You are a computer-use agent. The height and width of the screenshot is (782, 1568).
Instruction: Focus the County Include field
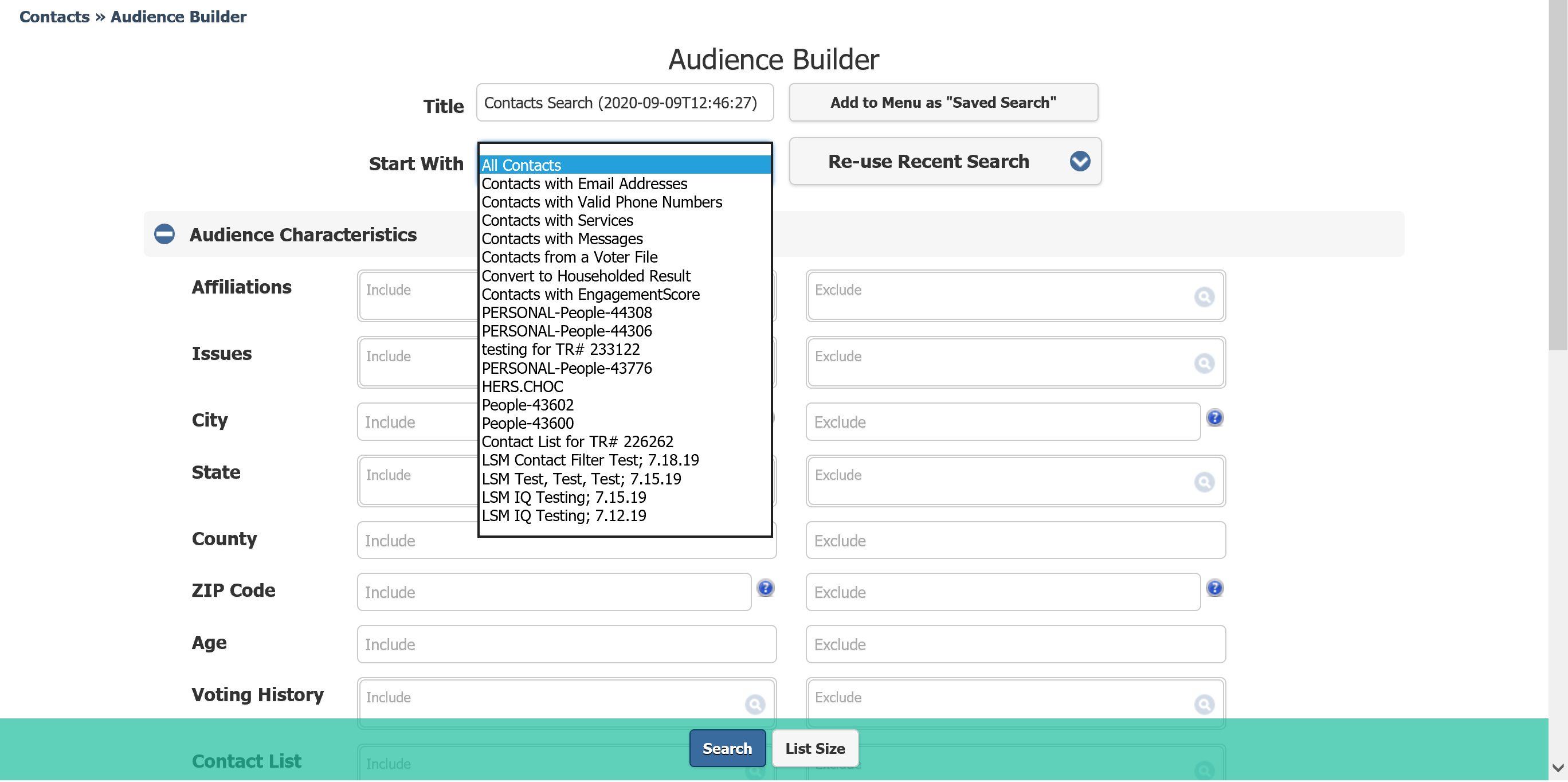point(567,541)
